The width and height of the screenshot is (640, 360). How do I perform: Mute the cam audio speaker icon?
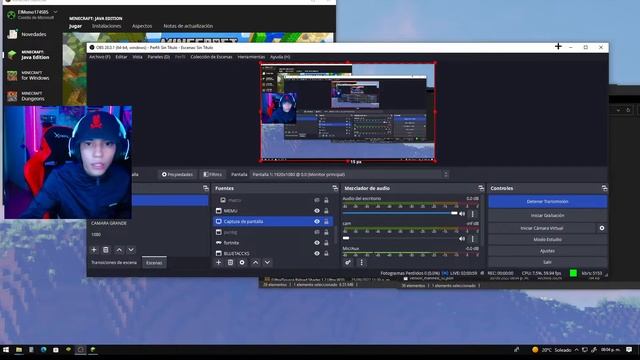point(462,239)
